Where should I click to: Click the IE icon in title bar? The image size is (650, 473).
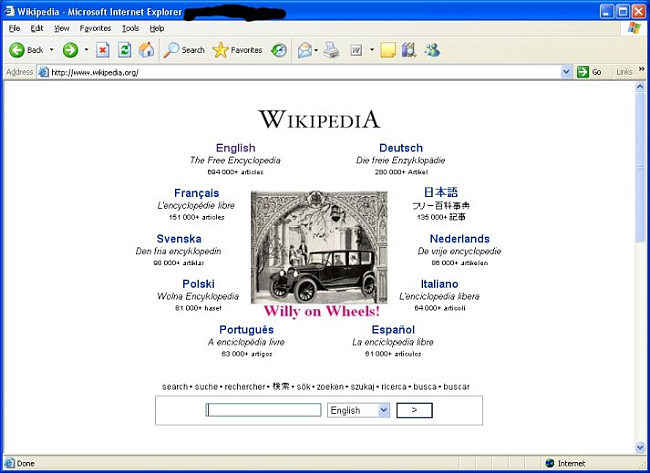coord(9,11)
